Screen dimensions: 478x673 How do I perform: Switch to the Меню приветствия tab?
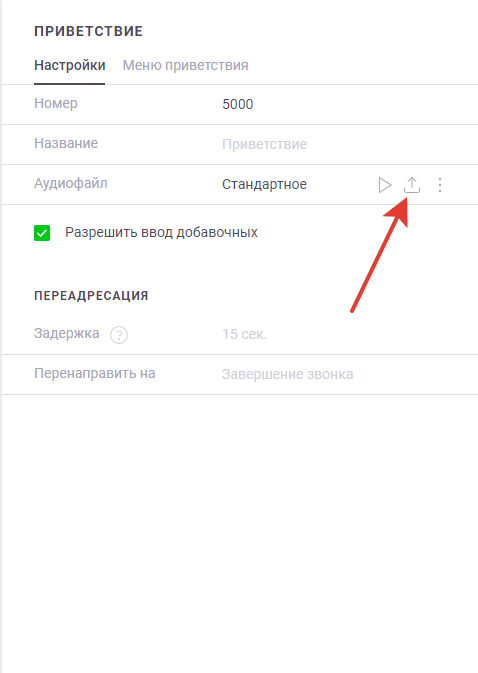pos(185,65)
